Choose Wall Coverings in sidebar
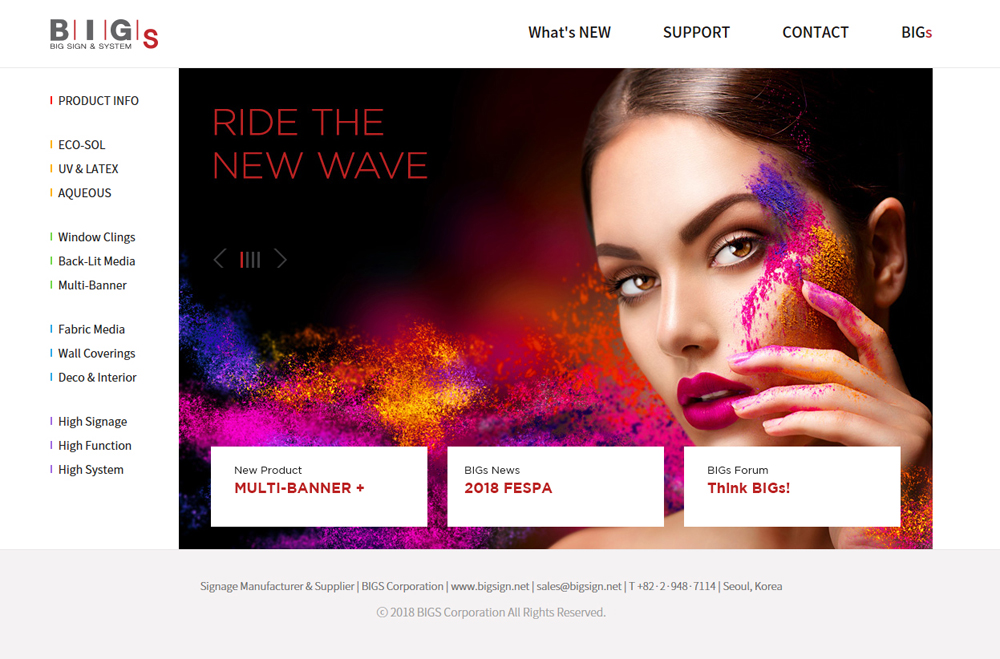The height and width of the screenshot is (659, 1000). (96, 353)
